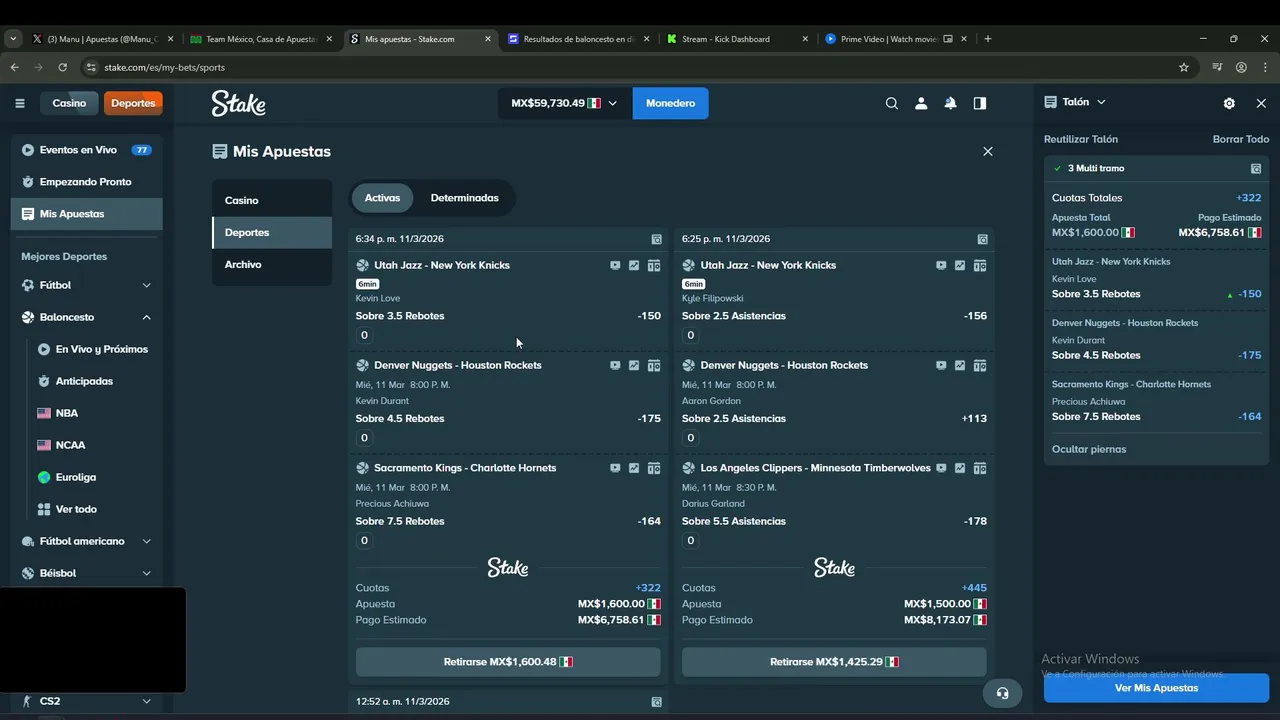Open stats chart icon for Kevin Love leg
This screenshot has width=1280, height=720.
[634, 265]
